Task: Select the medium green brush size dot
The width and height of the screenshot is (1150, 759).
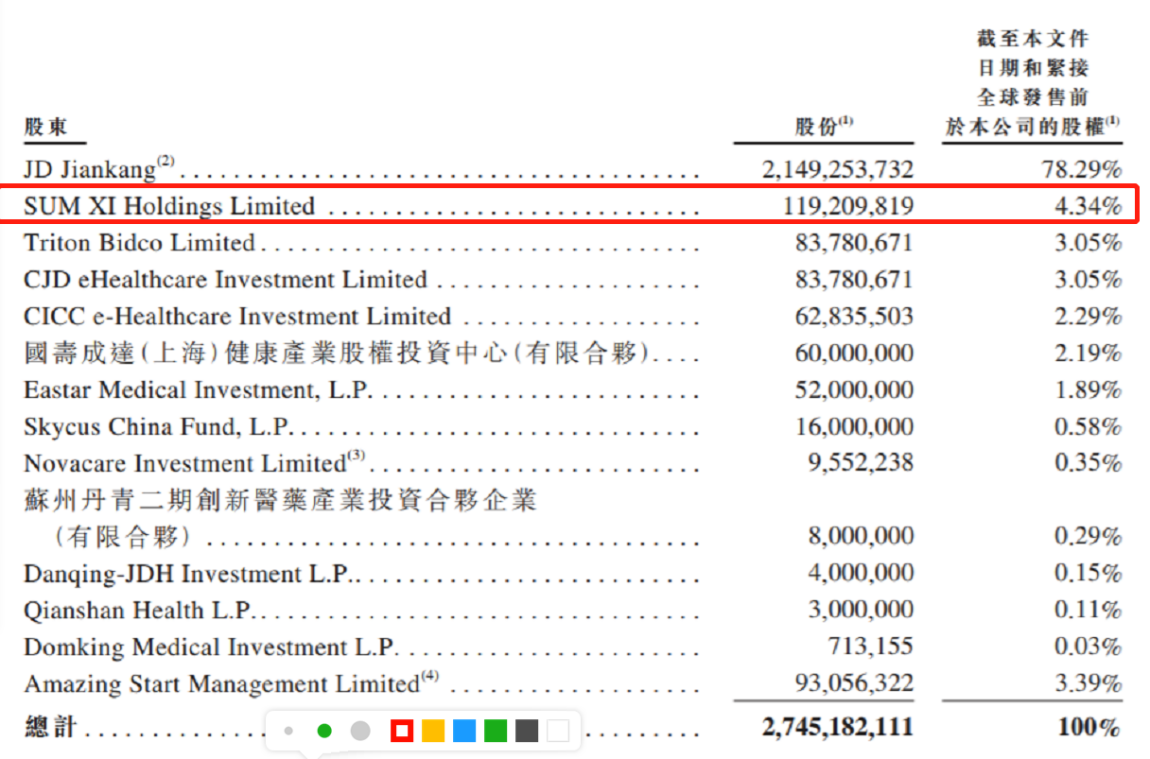Action: 324,731
